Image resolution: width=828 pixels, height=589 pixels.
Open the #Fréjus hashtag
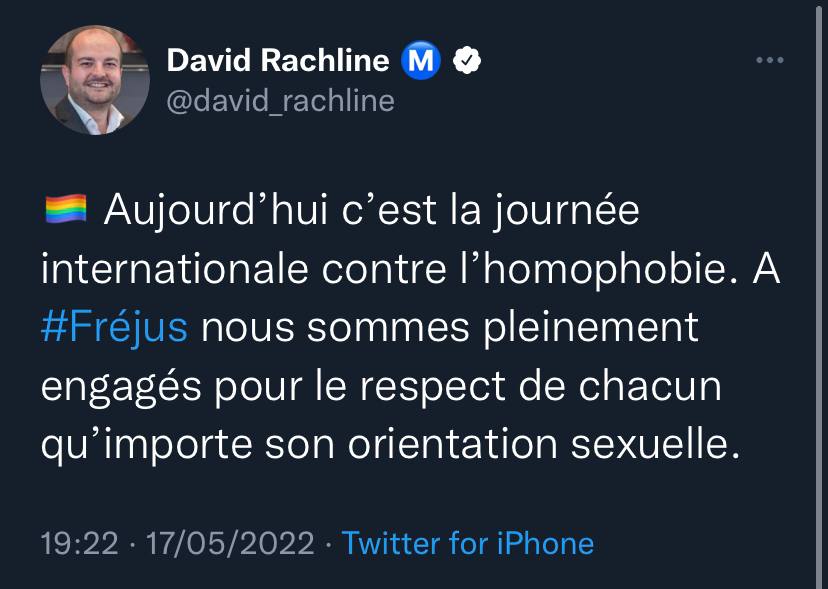(x=114, y=328)
